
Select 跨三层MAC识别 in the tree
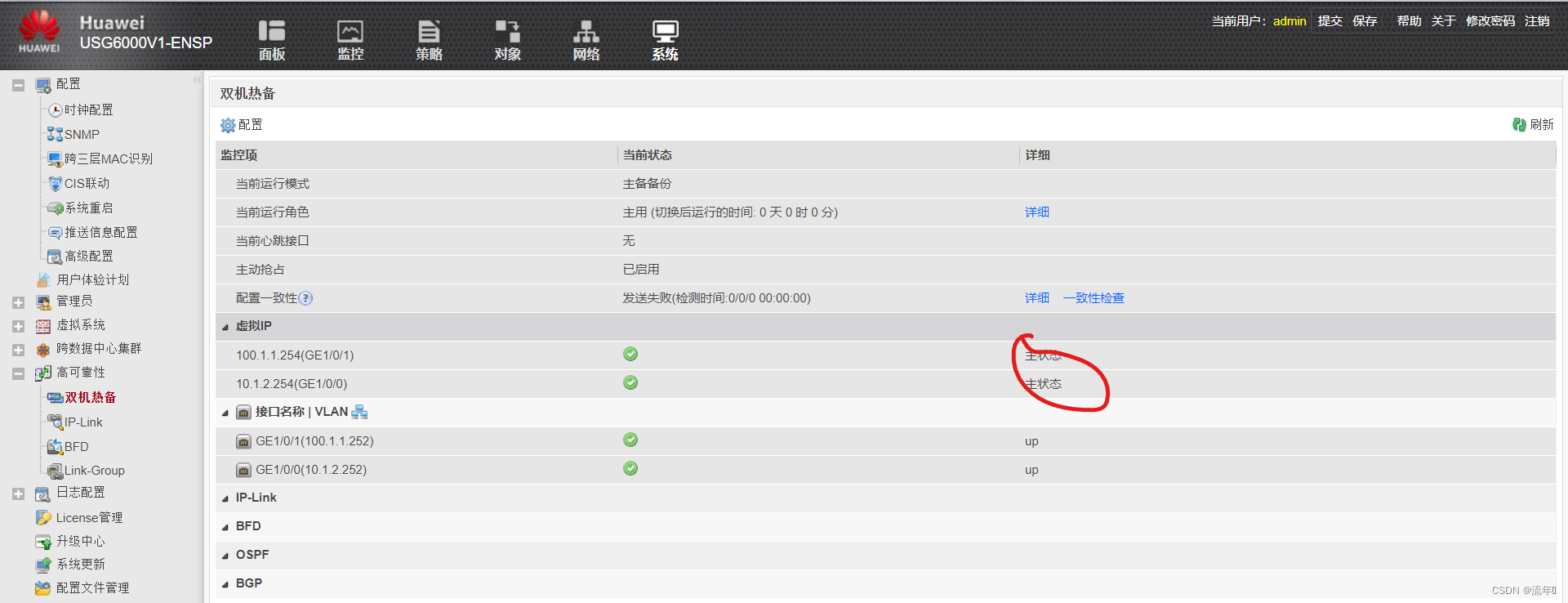click(109, 159)
